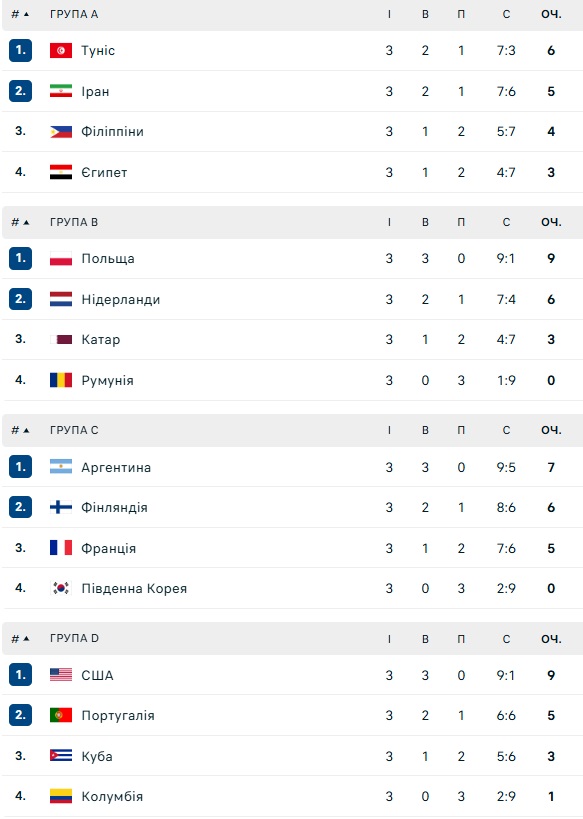Click the Poland flag icon
Screen dimensions: 583x819
61,259
